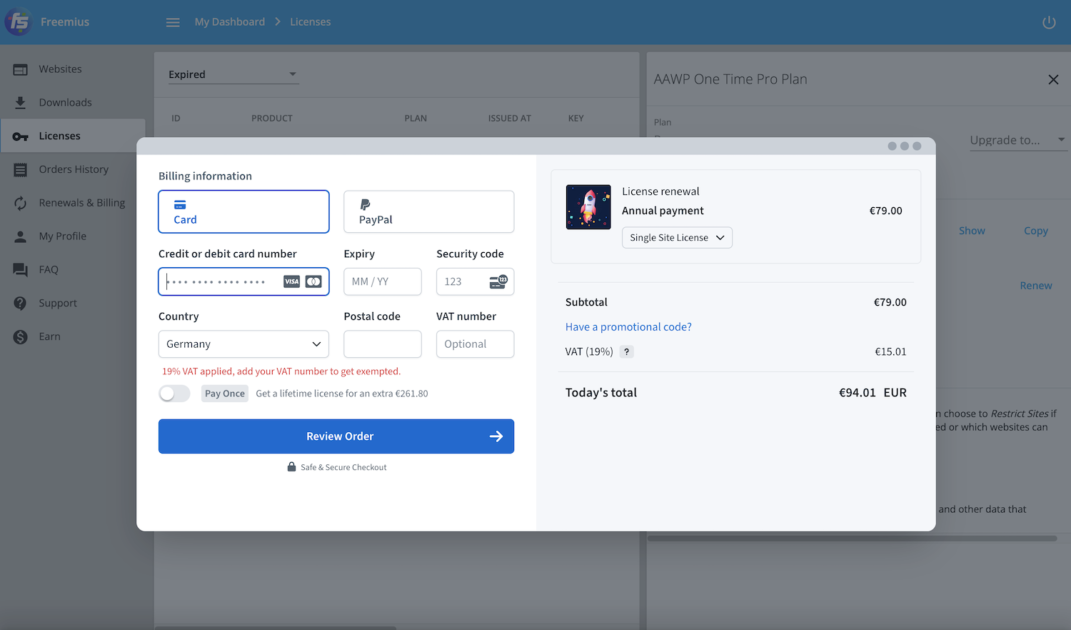
Task: Open the Single Site License dropdown
Action: [x=677, y=238]
